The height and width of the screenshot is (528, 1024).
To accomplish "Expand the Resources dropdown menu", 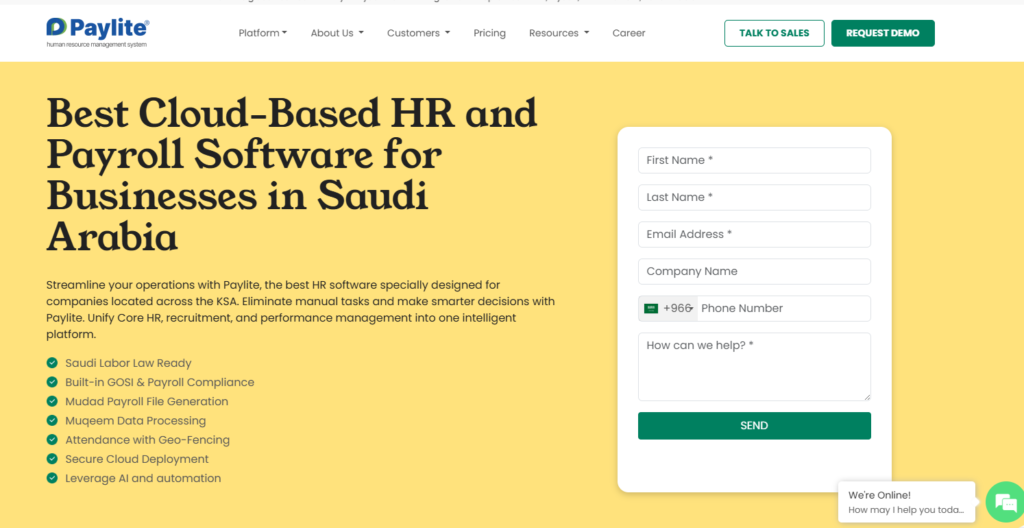I will [x=559, y=33].
